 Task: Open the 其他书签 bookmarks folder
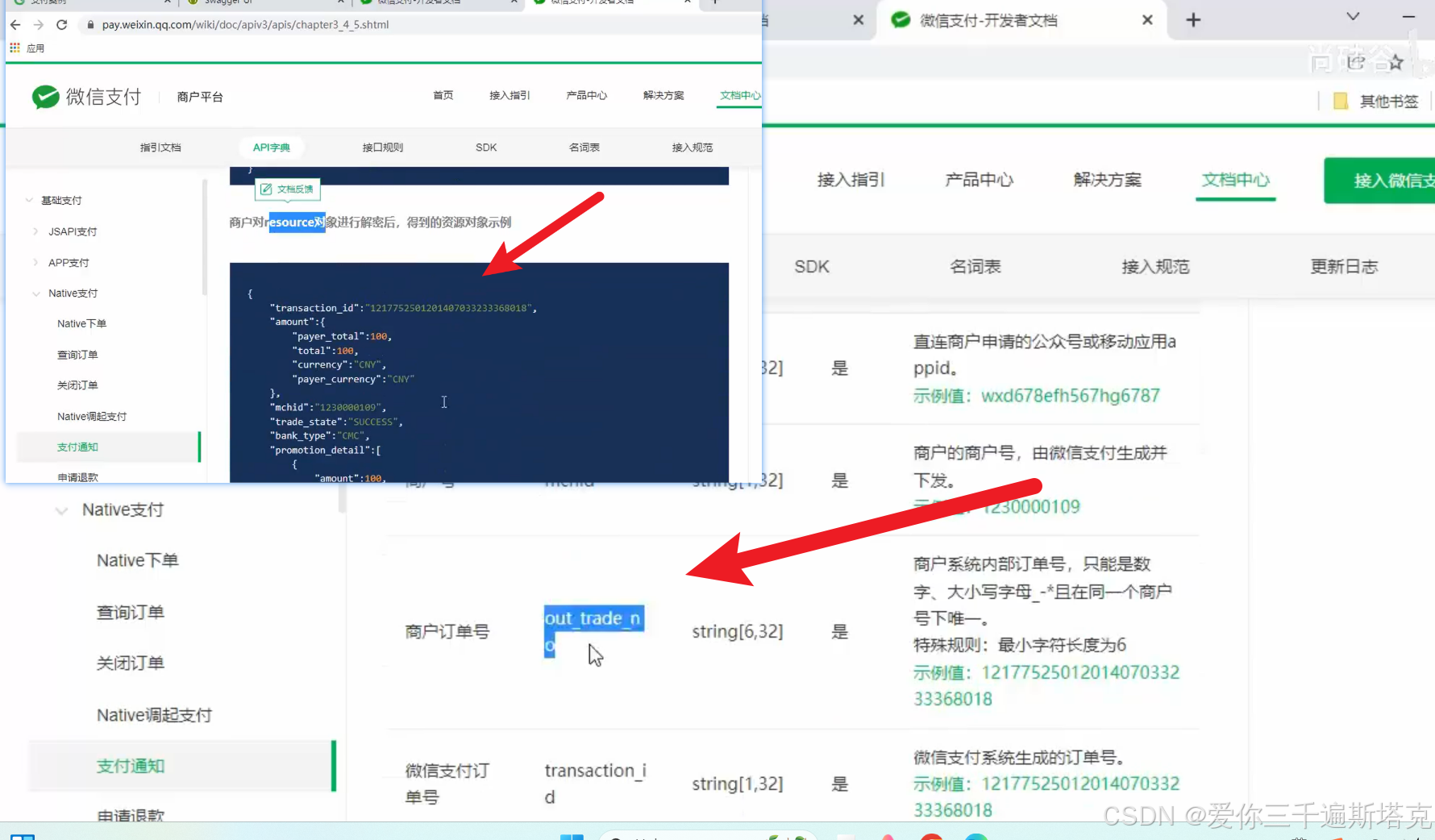click(x=1376, y=102)
